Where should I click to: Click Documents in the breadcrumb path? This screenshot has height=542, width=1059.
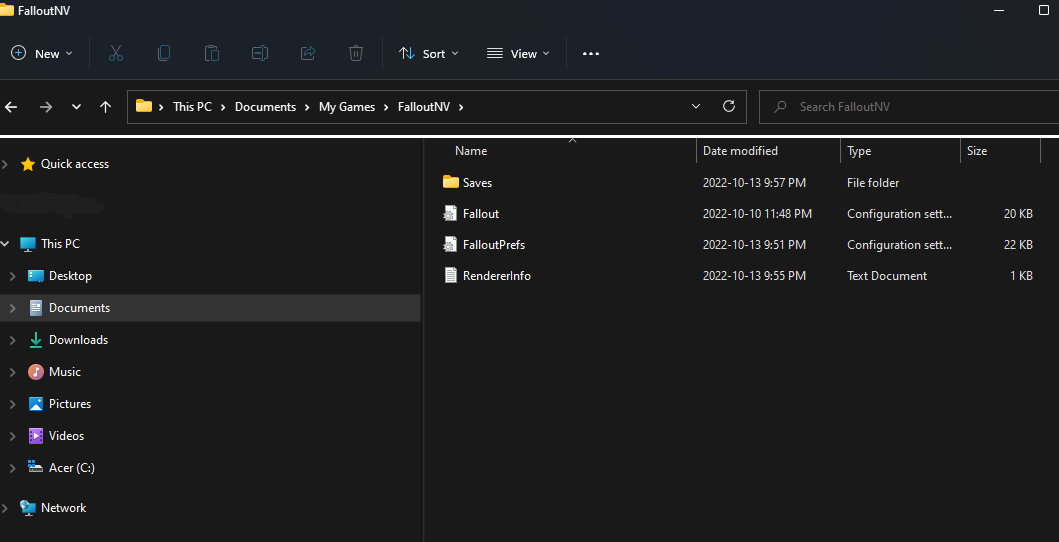pyautogui.click(x=265, y=107)
